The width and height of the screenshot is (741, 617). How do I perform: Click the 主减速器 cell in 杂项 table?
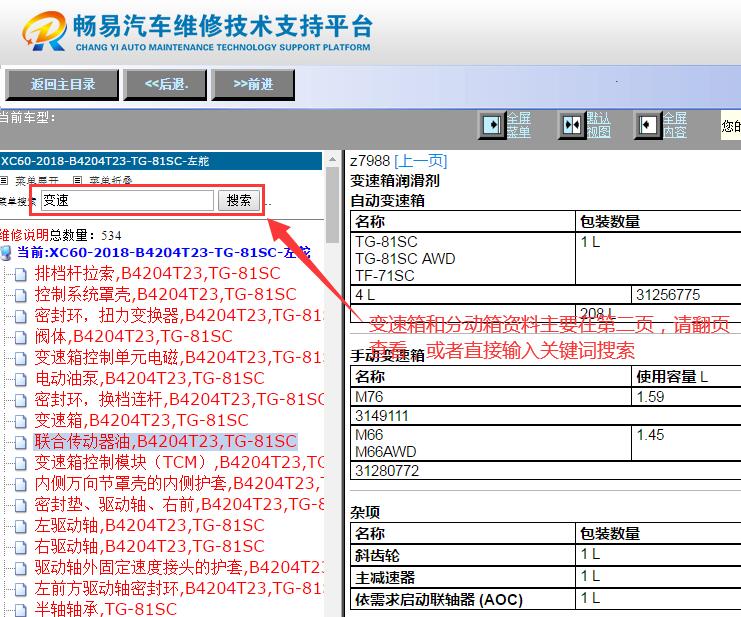click(x=463, y=577)
